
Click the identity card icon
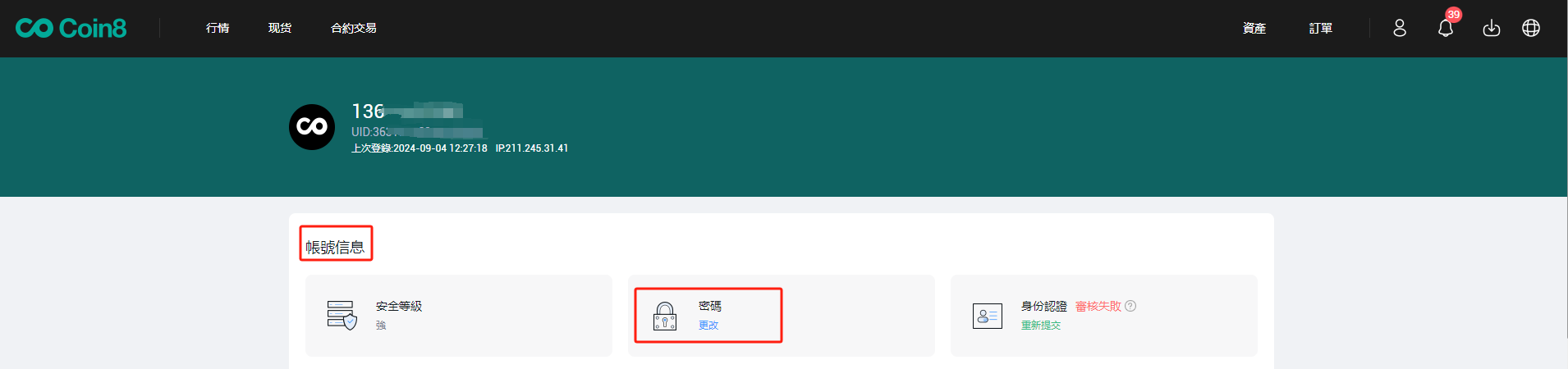point(988,316)
